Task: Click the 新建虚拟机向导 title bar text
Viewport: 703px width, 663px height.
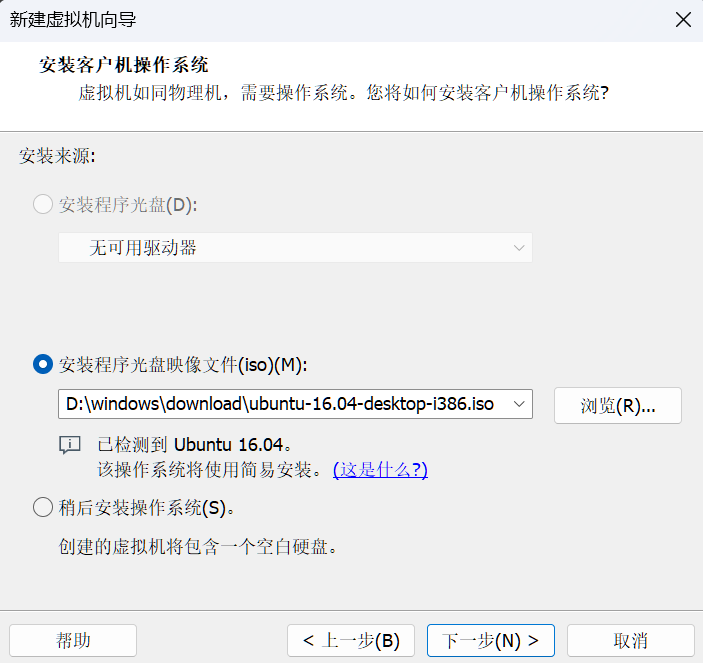Action: (73, 20)
